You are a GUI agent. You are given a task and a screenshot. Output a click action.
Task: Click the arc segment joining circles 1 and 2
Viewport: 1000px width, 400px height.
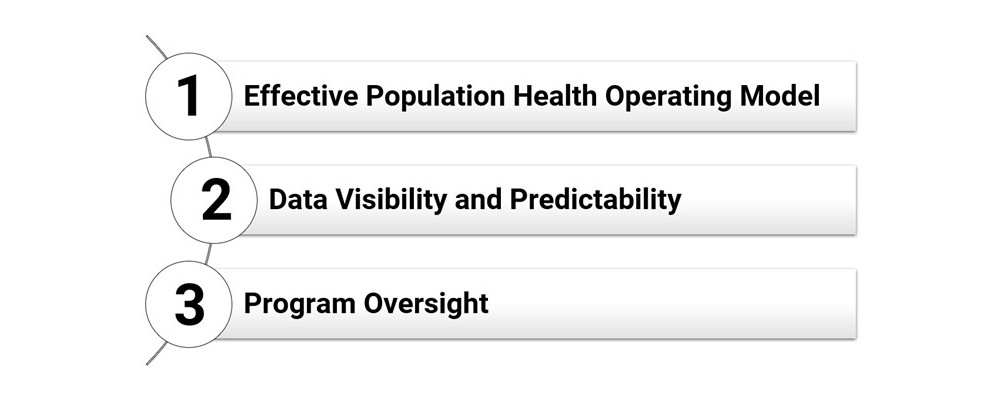tap(209, 147)
